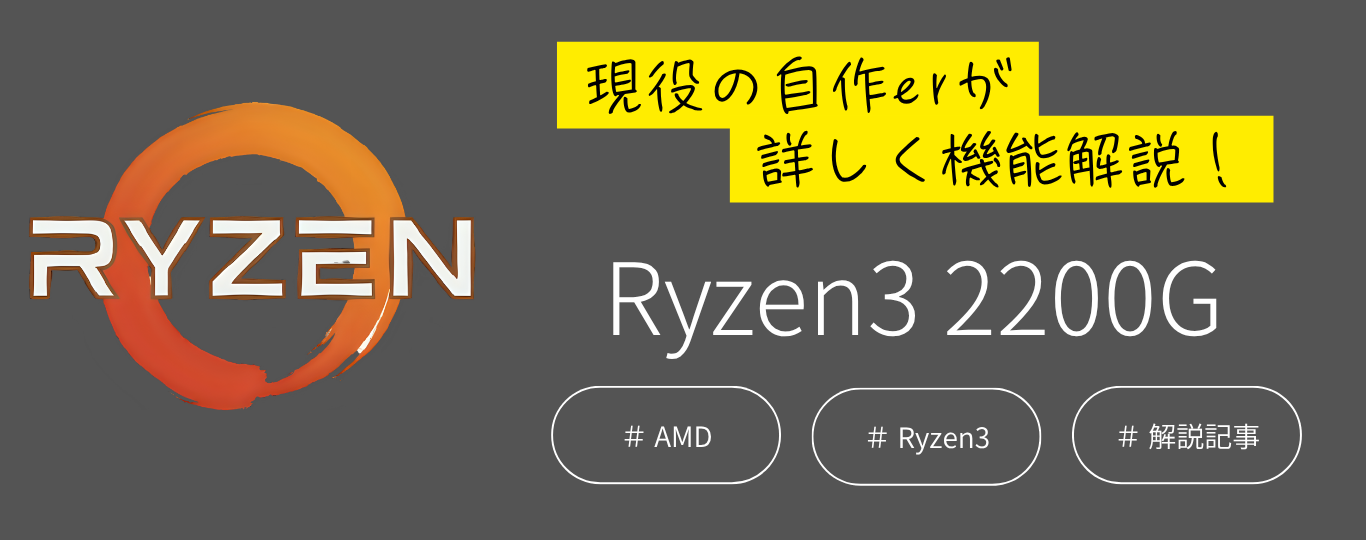Open the # AMD tag pill

[x=666, y=435]
